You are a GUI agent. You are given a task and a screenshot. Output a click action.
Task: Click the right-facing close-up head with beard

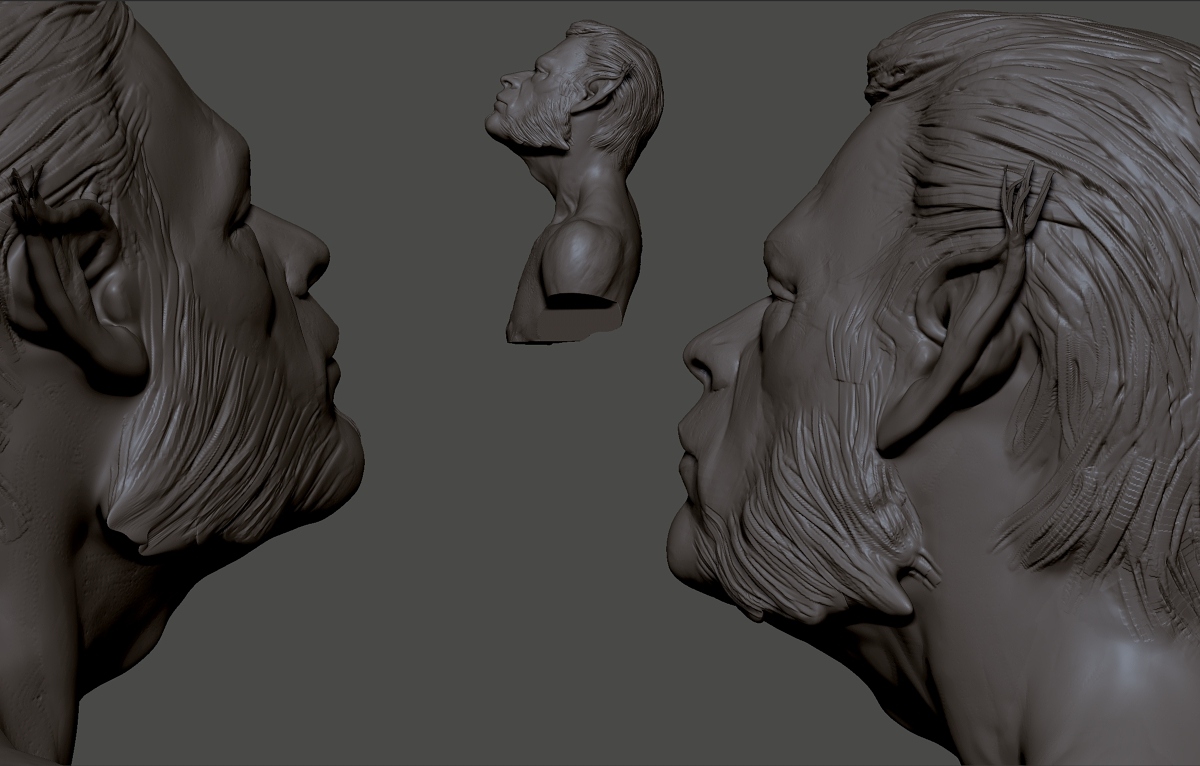pyautogui.click(x=180, y=383)
